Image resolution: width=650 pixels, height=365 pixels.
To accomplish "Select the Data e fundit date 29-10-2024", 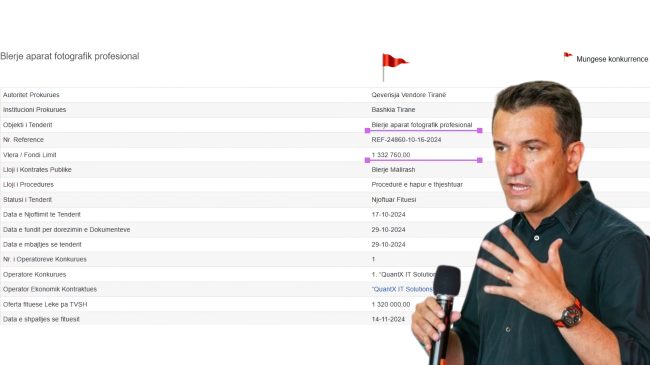I will [388, 229].
